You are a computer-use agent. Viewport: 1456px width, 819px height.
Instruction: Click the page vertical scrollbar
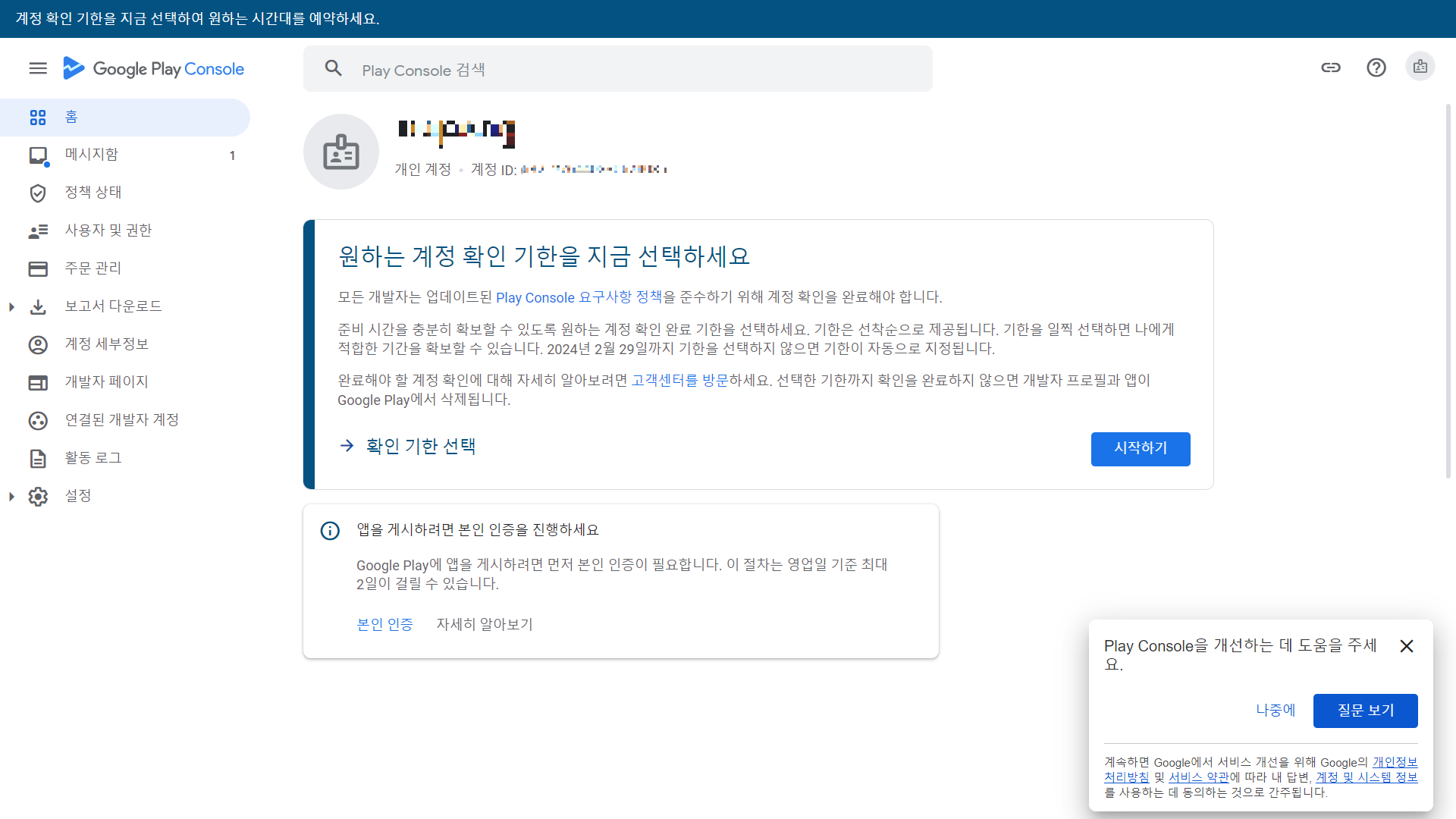pos(1448,292)
